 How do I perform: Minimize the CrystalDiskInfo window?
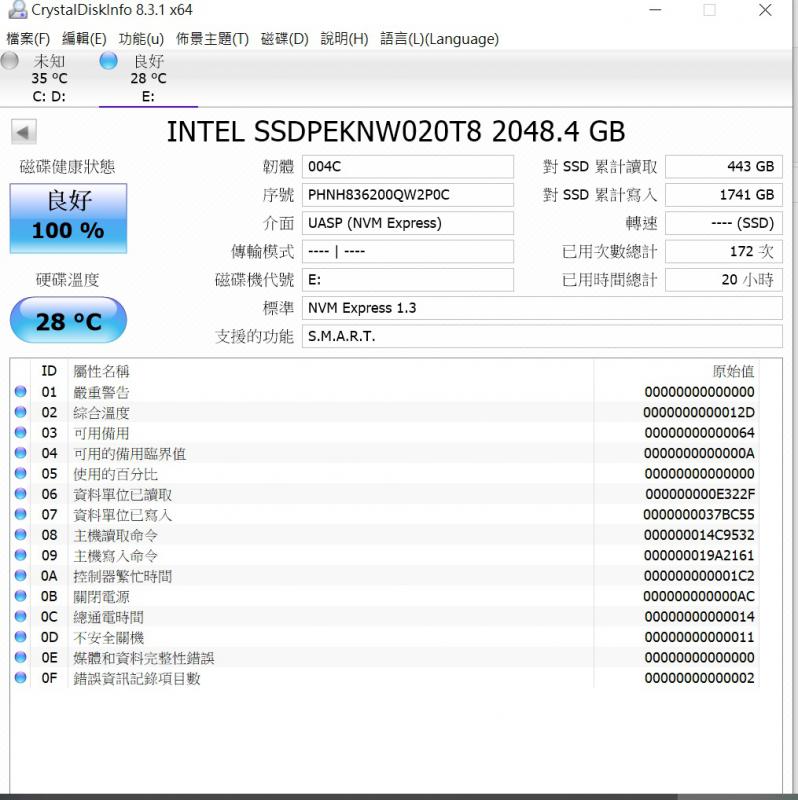[655, 10]
